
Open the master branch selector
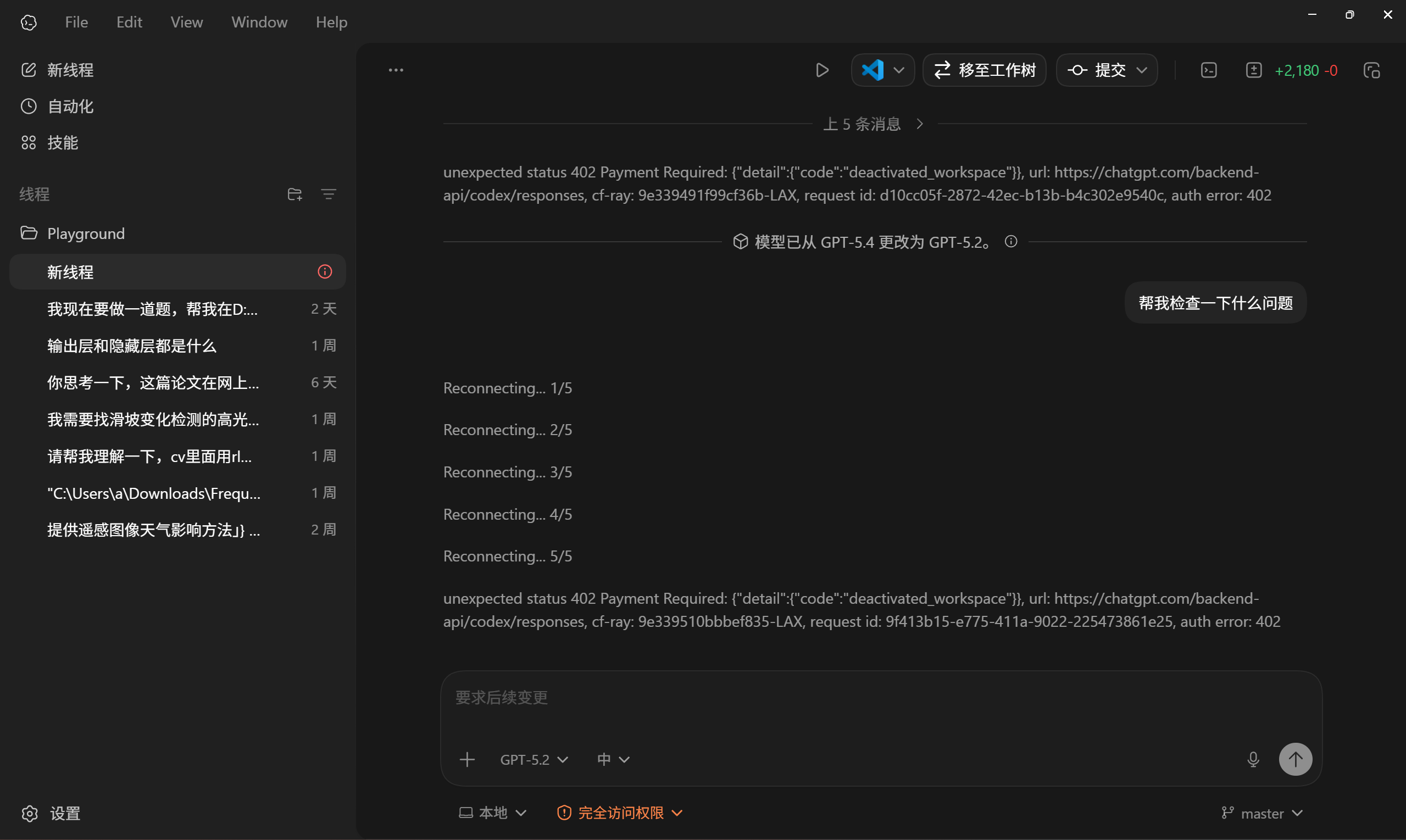(x=1262, y=814)
